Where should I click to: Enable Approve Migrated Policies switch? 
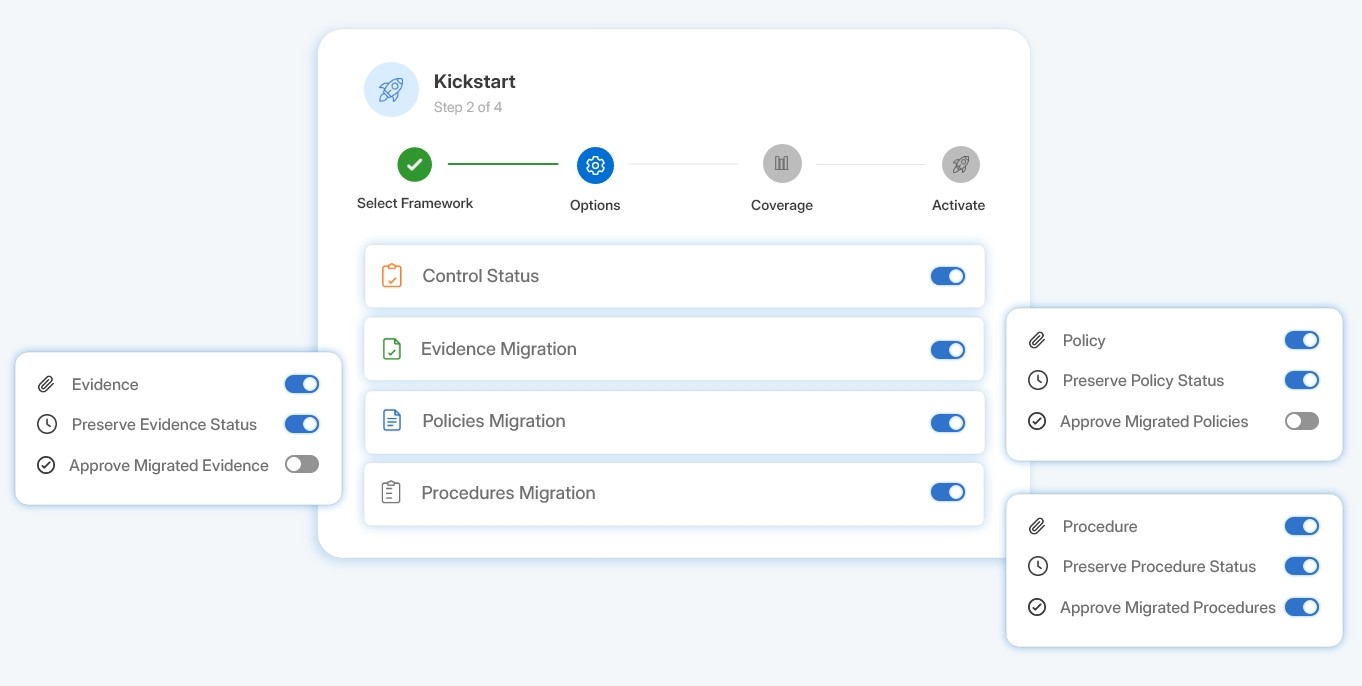[1302, 421]
